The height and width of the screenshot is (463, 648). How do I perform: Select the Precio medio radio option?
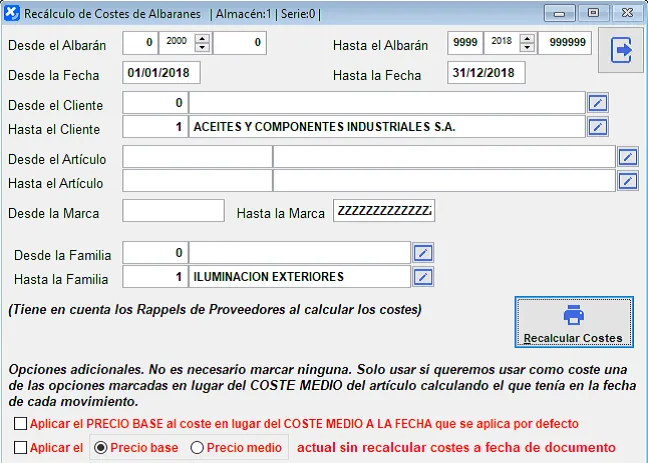coord(197,448)
